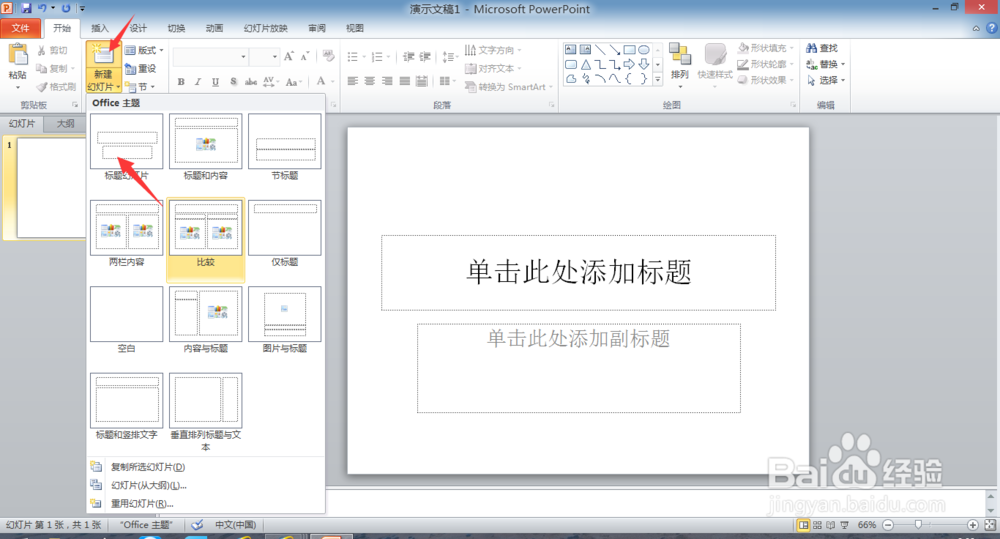1000x539 pixels.
Task: Open Align Text (对齐文本) options
Action: point(492,68)
